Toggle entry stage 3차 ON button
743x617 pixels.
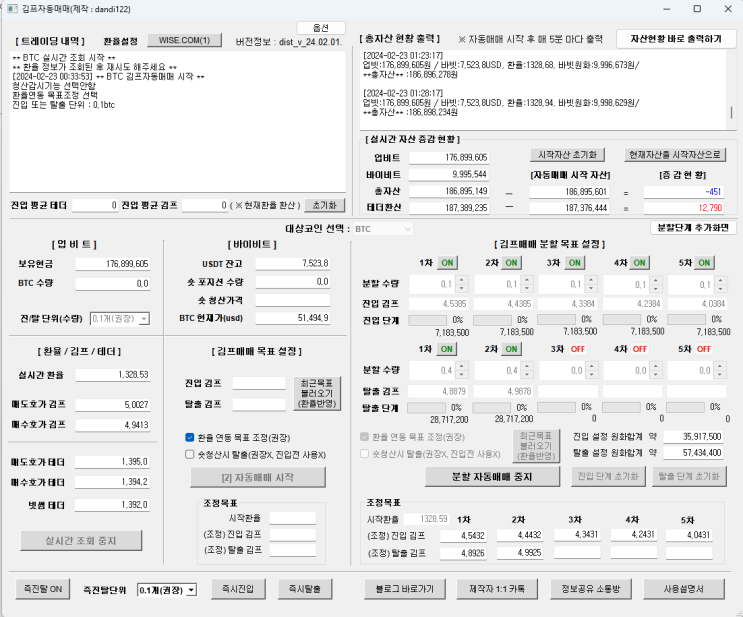575,263
